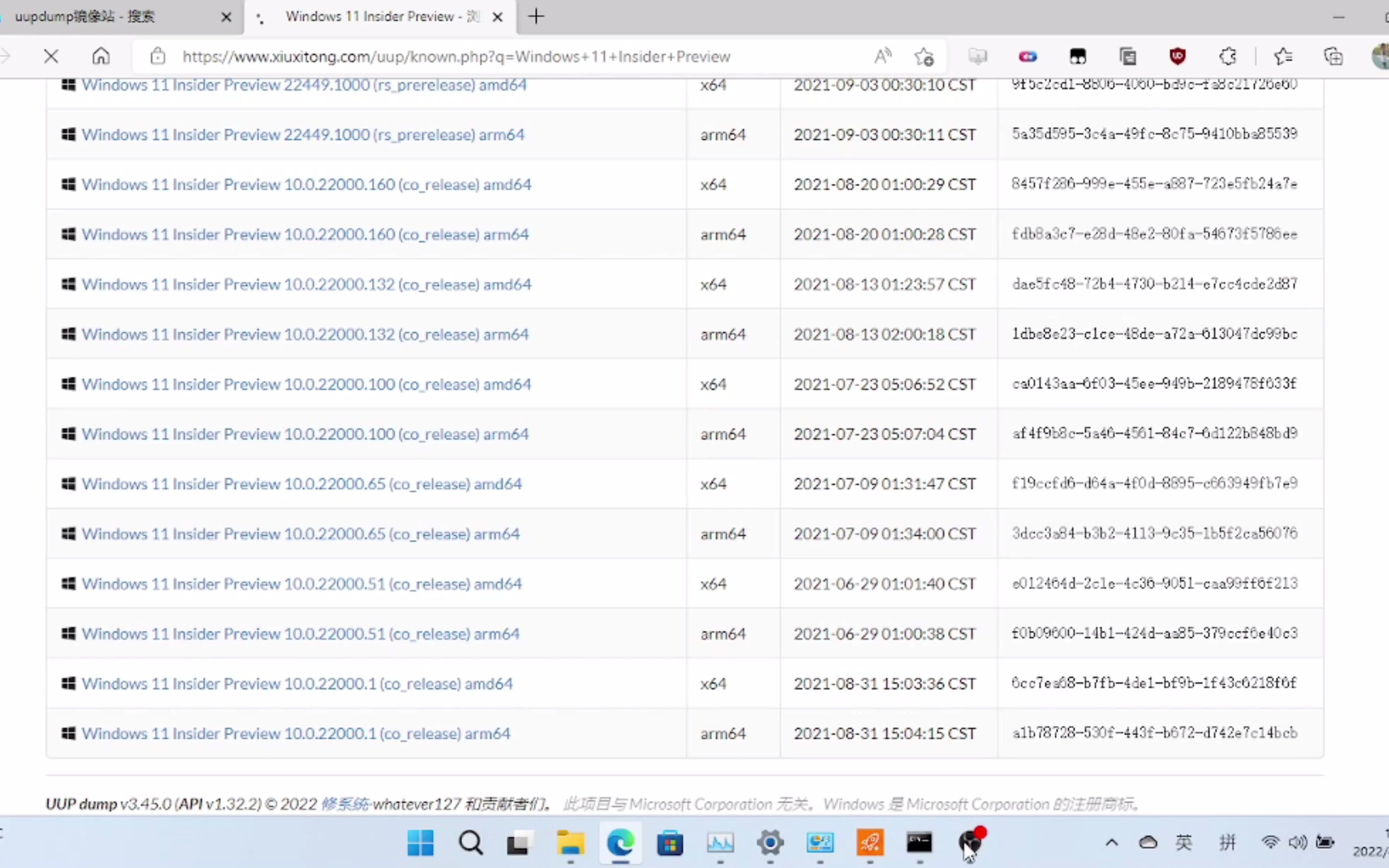Click UUID starting with 5a35d595
Screen dimensions: 1389x868
point(1154,134)
